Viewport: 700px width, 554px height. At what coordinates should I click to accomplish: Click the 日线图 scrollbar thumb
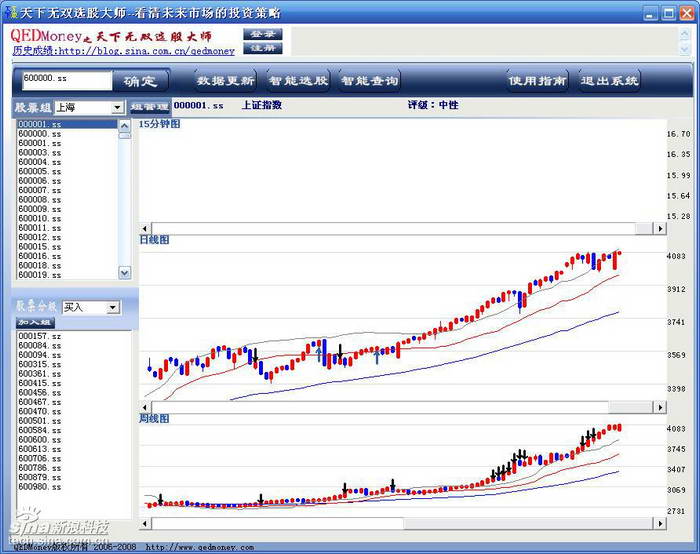(x=631, y=407)
